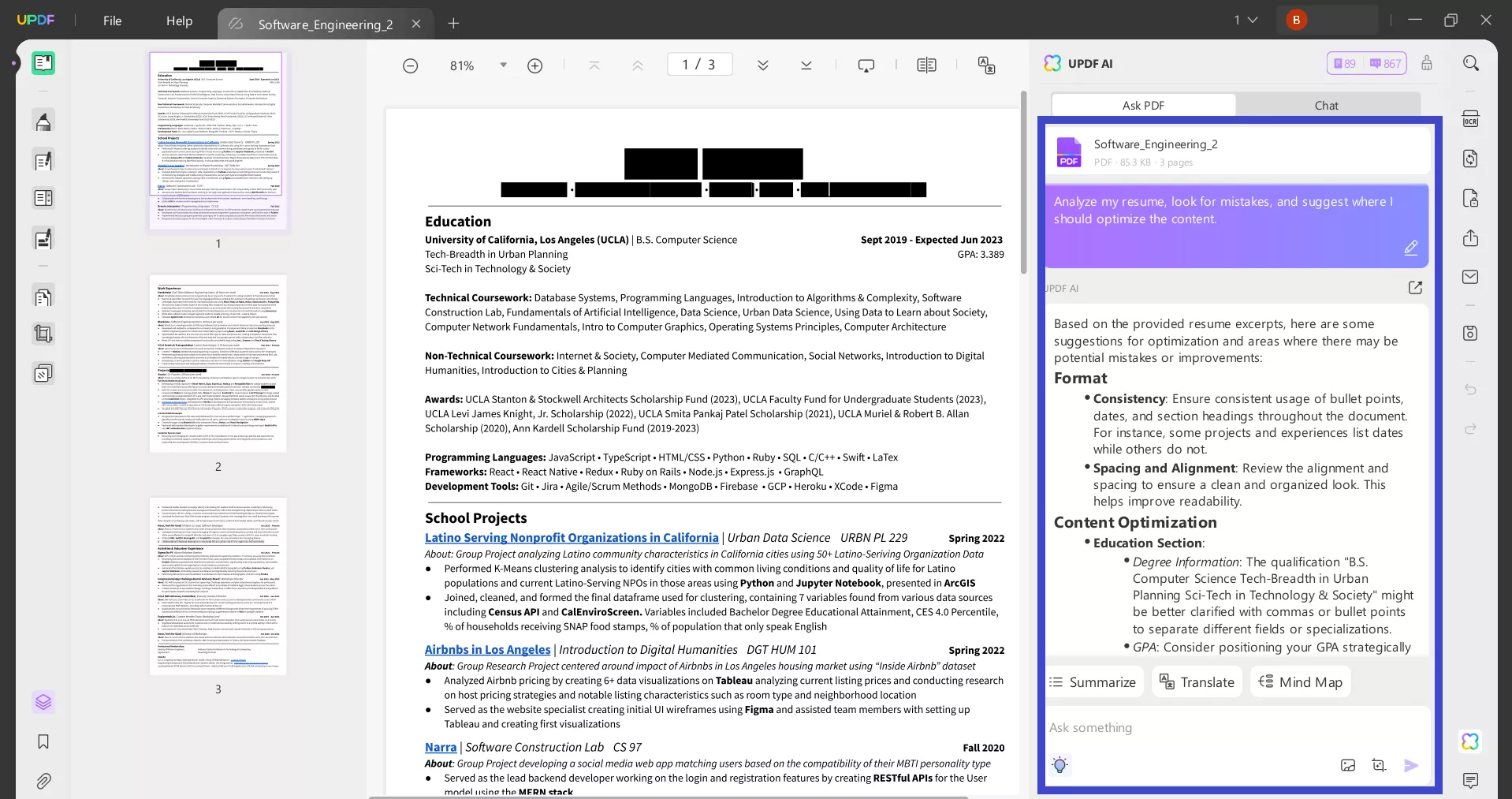Select the Software_Engineering_2 document tab
This screenshot has height=799, width=1512.
(325, 24)
